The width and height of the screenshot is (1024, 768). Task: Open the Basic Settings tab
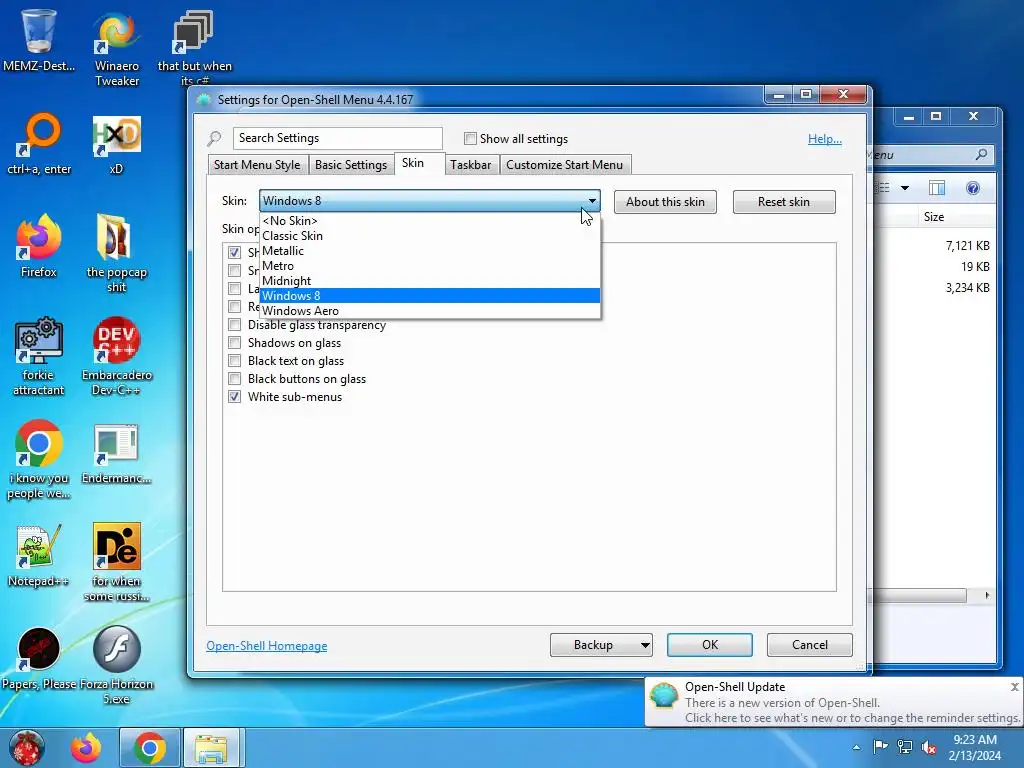[351, 165]
